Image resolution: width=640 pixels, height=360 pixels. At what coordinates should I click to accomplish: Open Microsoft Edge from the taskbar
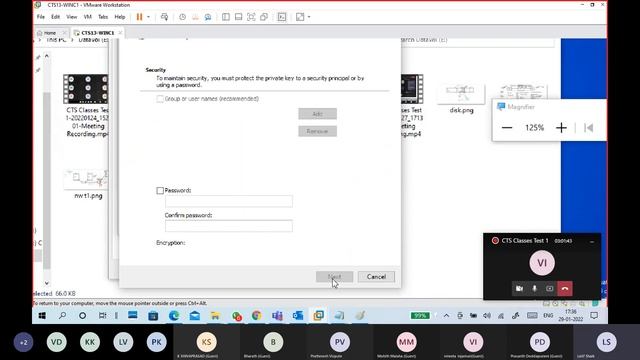pyautogui.click(x=174, y=316)
